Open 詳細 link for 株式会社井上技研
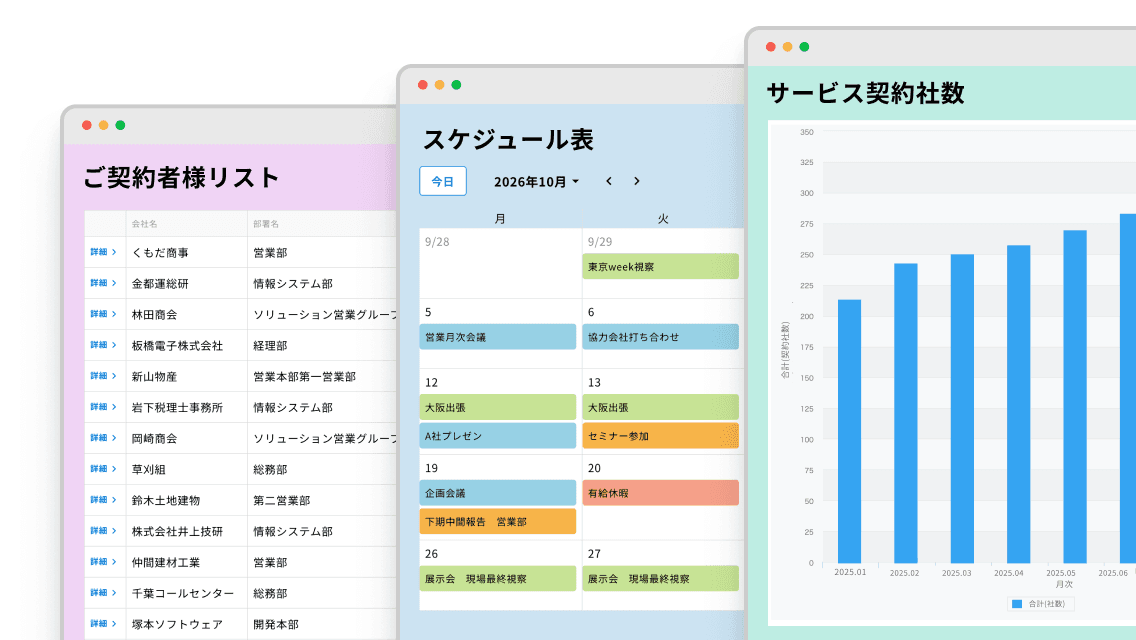 [x=103, y=531]
